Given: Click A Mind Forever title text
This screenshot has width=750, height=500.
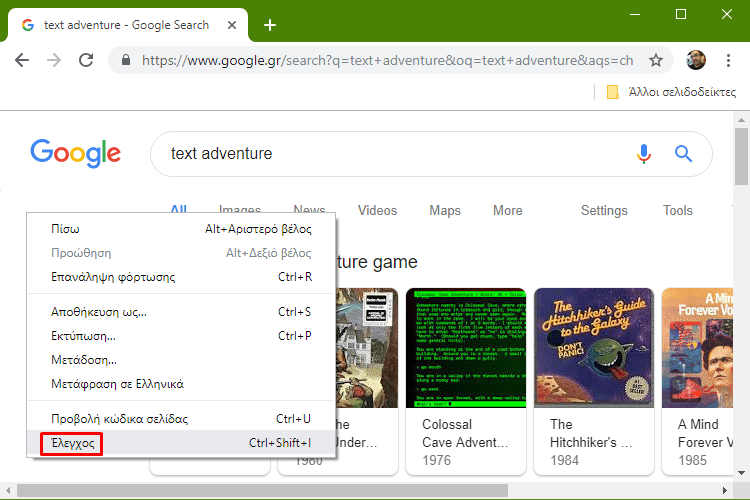Looking at the screenshot, I should (705, 433).
